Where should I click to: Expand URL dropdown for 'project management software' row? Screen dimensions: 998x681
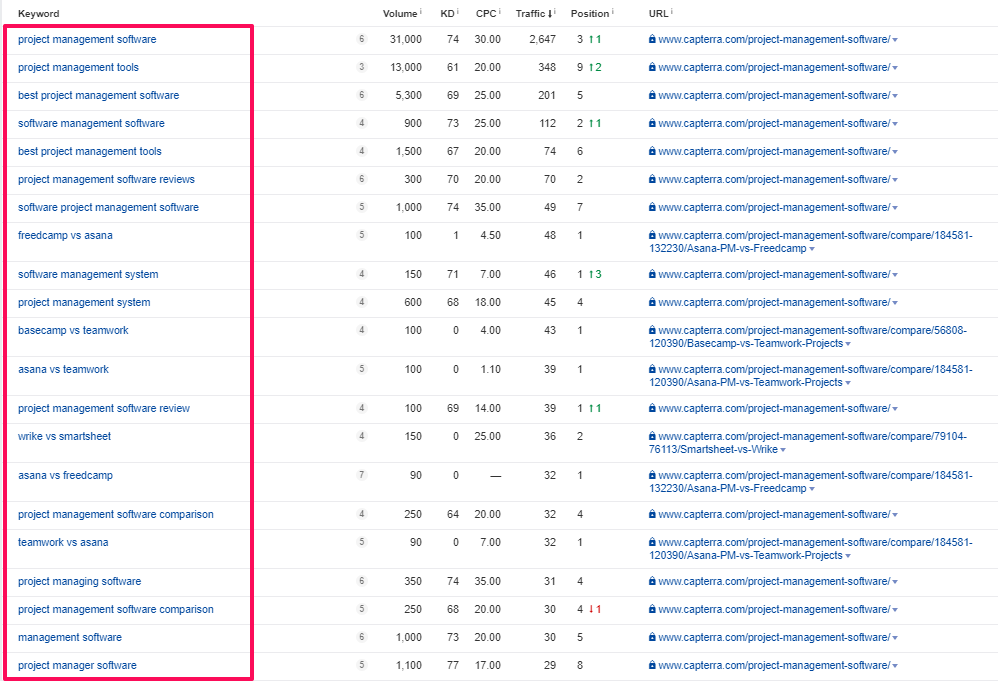[x=895, y=40]
